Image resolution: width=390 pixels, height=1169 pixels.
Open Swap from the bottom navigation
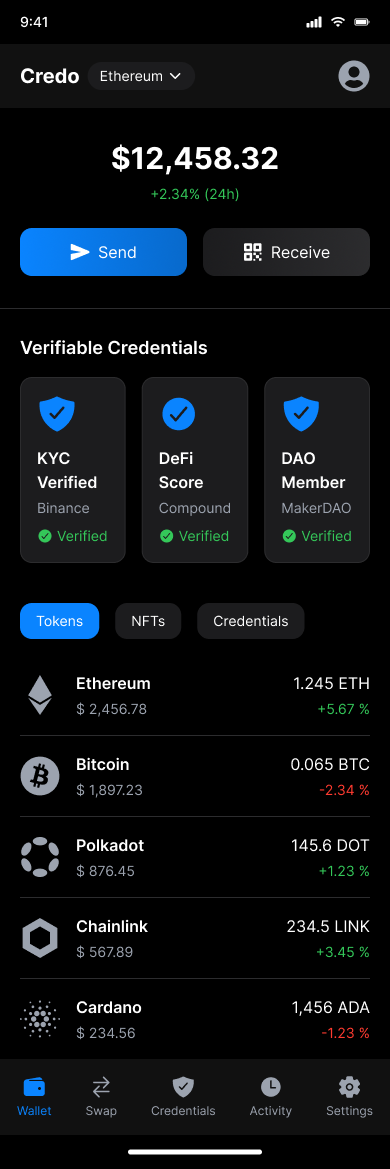pyautogui.click(x=101, y=1097)
